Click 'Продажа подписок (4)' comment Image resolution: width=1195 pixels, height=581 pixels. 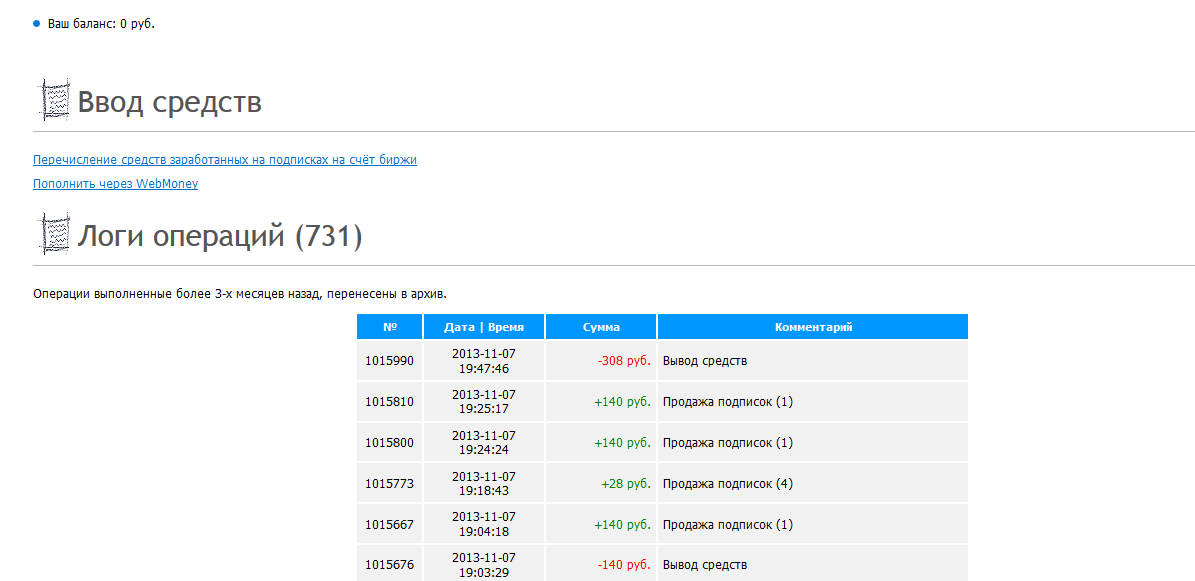(728, 483)
